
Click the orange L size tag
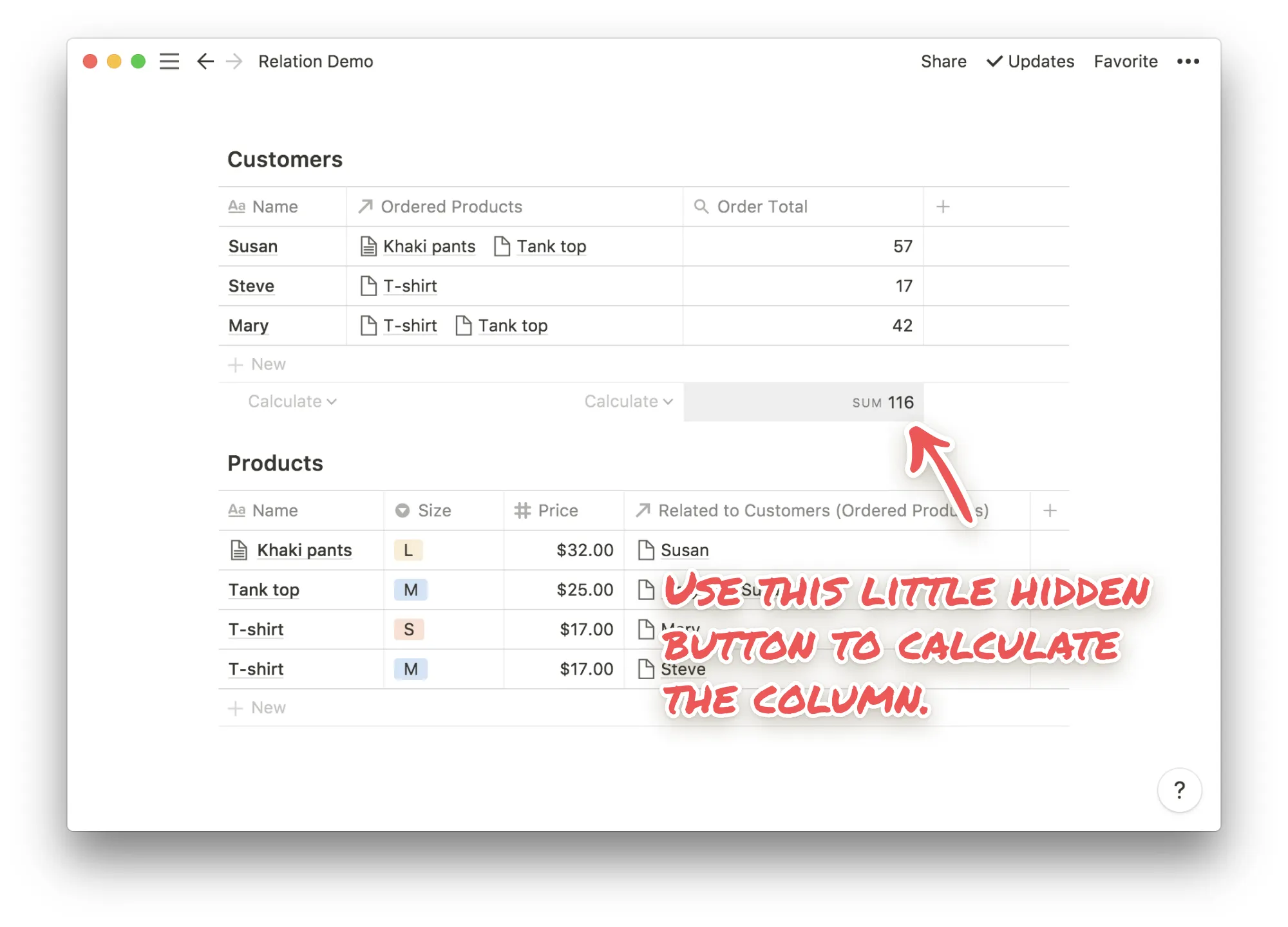(x=408, y=550)
